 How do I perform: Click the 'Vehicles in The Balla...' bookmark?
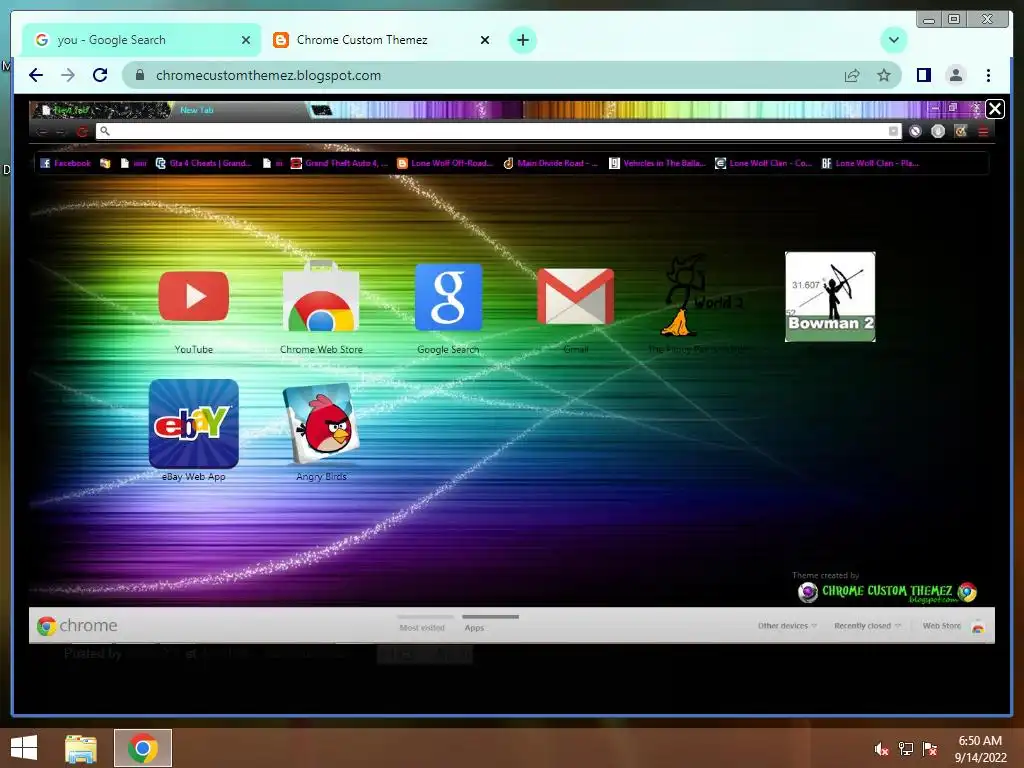click(x=657, y=163)
